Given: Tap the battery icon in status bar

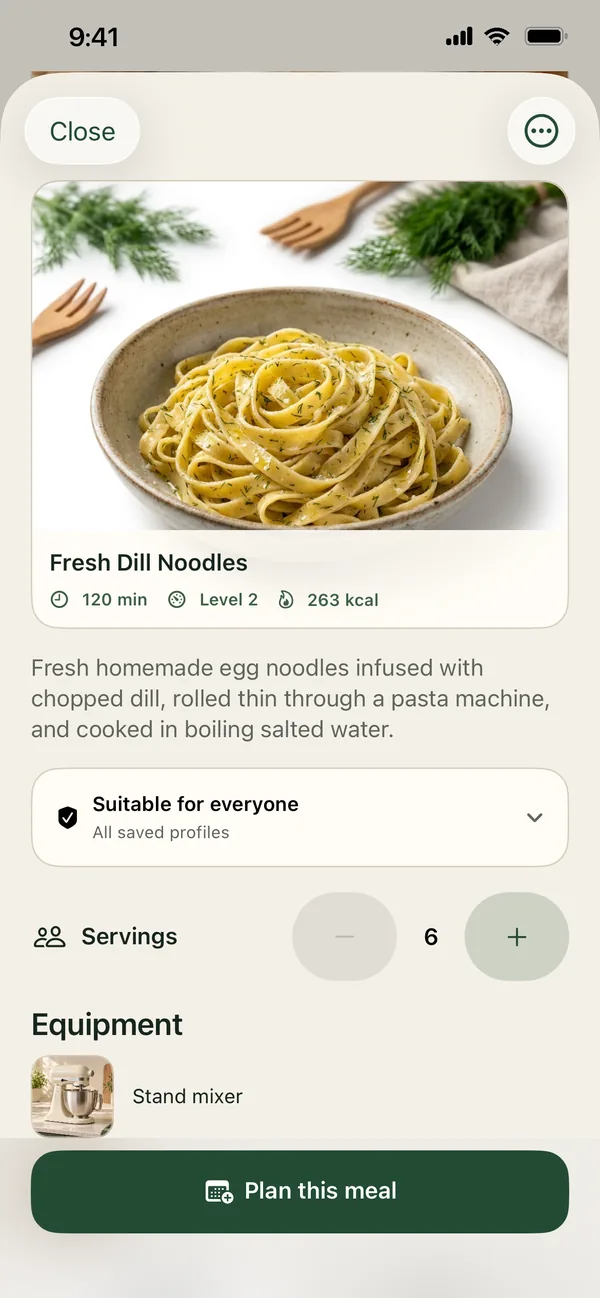Looking at the screenshot, I should pos(546,37).
